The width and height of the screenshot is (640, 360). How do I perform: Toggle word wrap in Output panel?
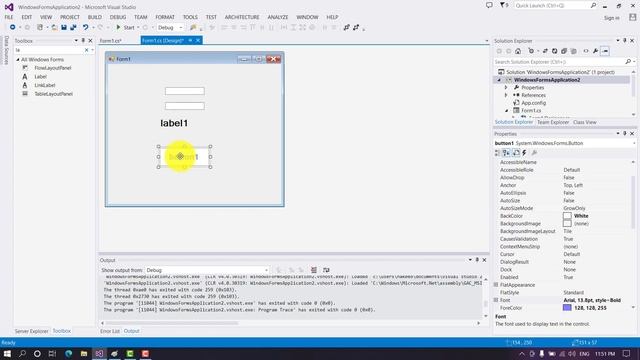coord(326,270)
